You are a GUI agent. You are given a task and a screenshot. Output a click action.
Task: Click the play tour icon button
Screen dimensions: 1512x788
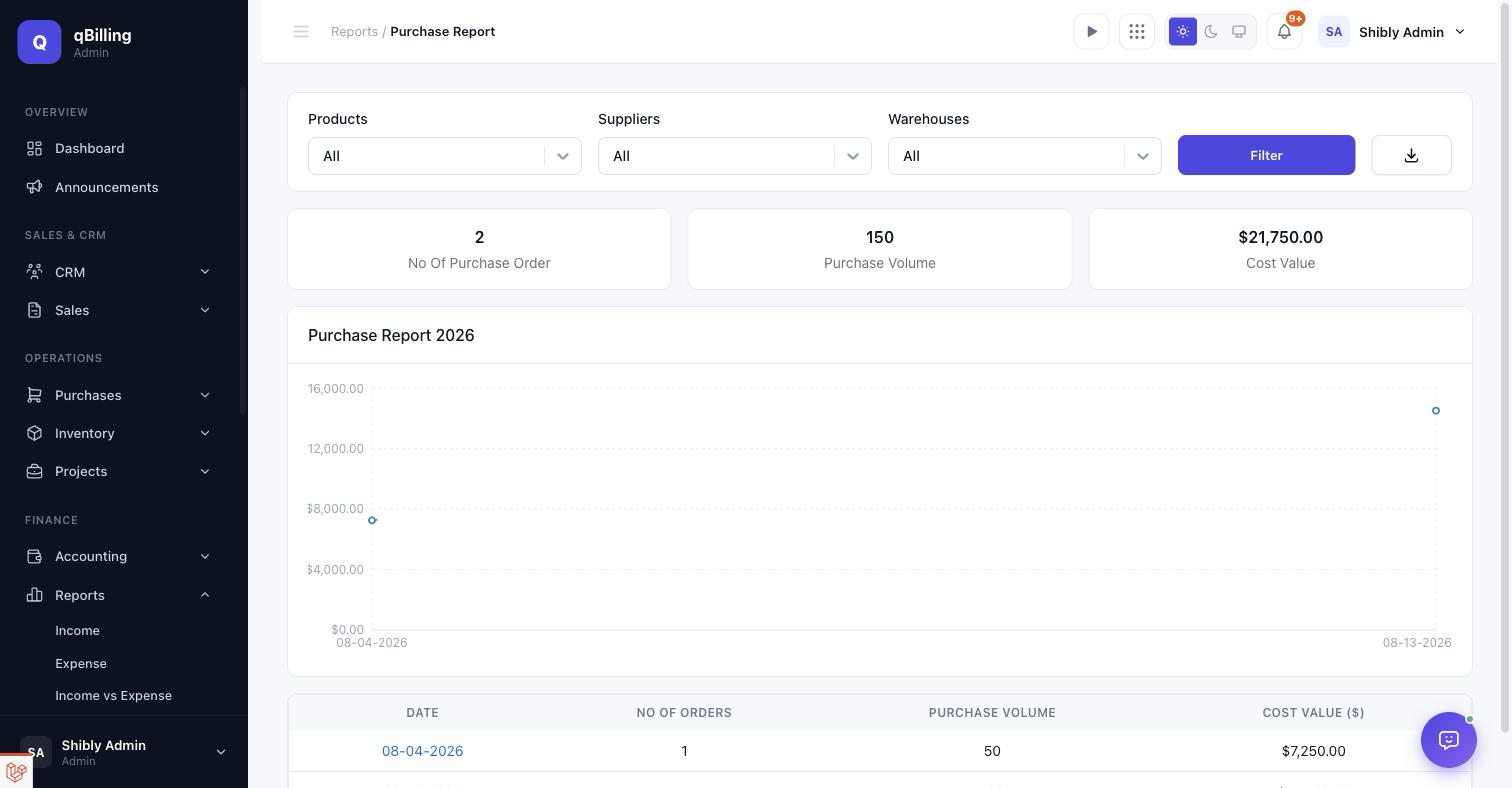tap(1091, 32)
